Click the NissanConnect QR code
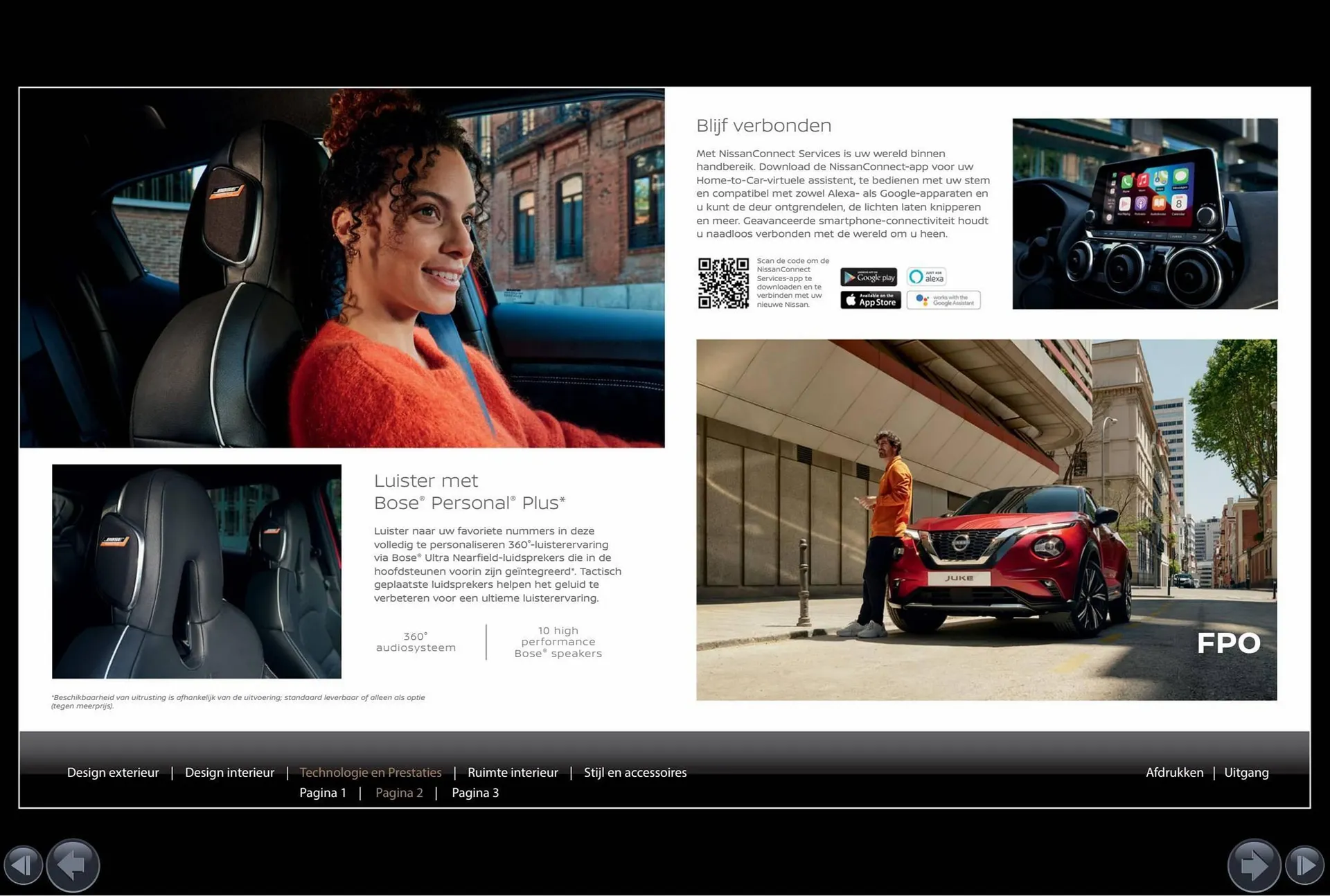1330x896 pixels. 723,283
